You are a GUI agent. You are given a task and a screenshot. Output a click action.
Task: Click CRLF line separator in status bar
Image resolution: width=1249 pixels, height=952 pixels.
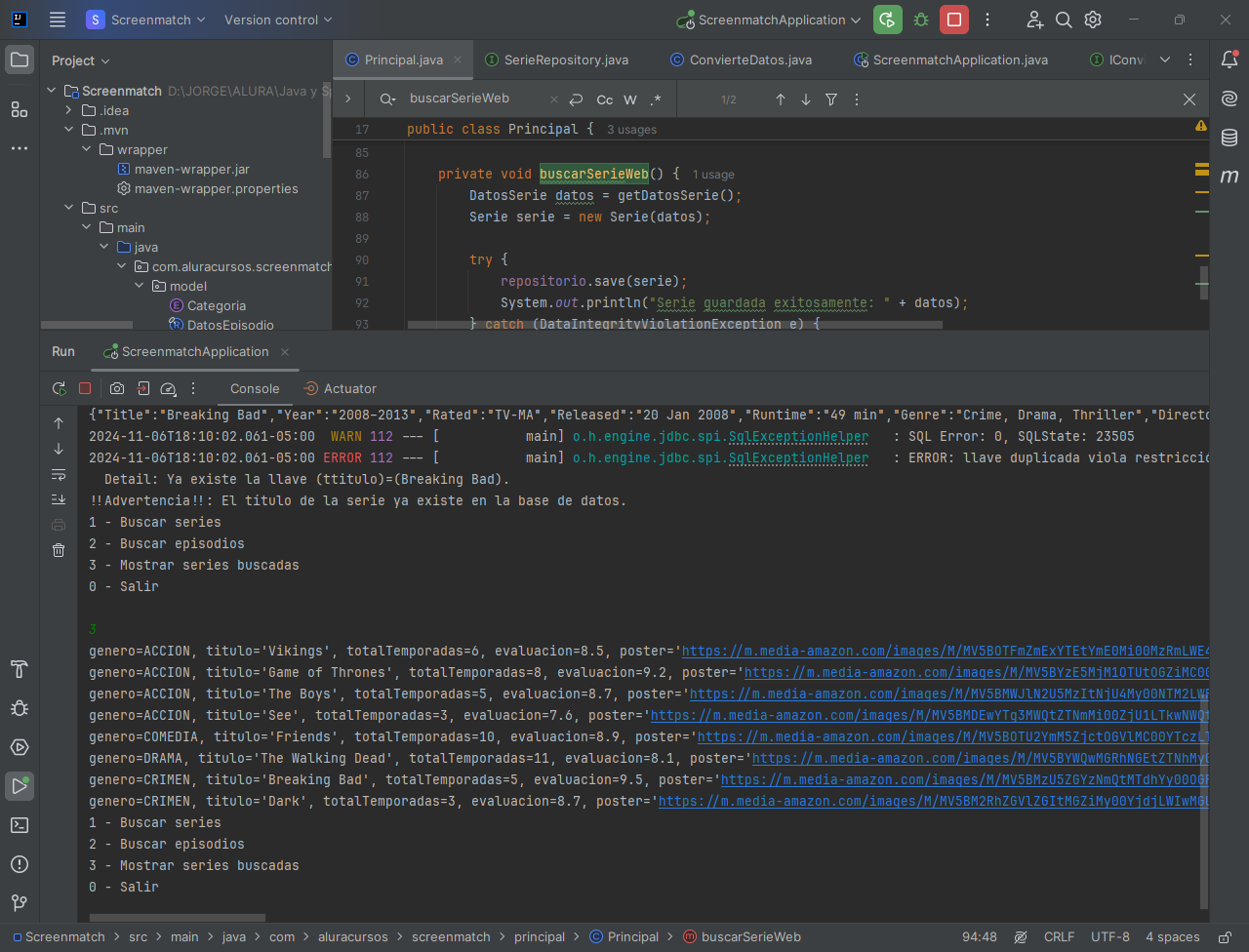point(1060,937)
